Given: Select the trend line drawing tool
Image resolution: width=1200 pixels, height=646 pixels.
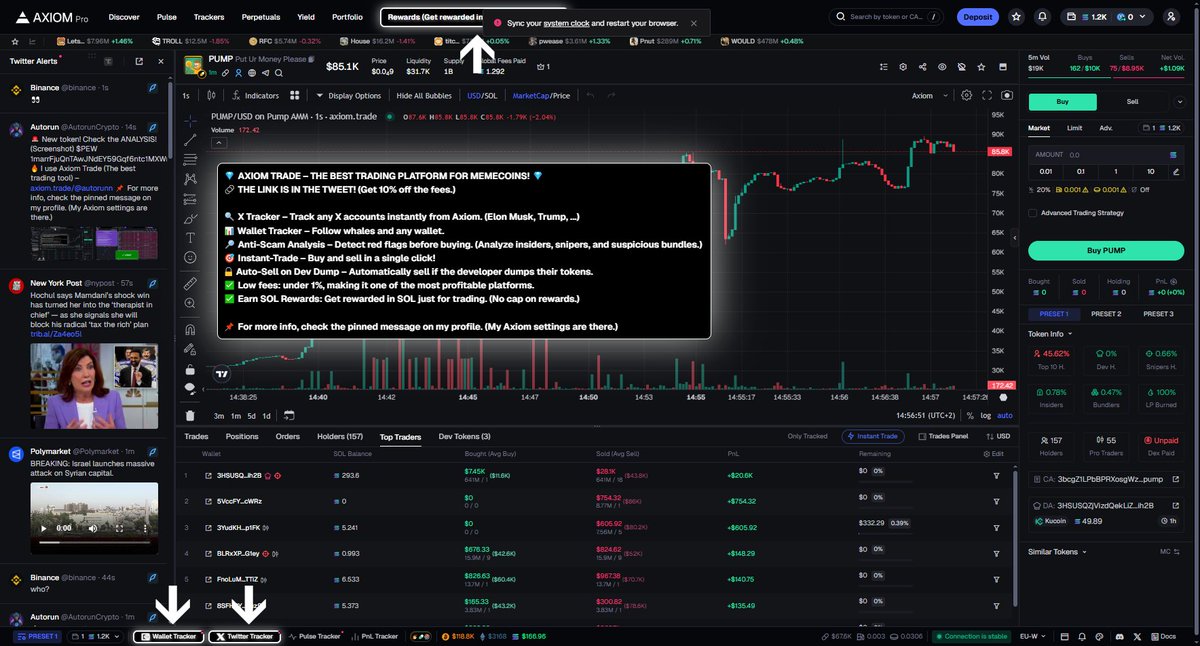Looking at the screenshot, I should pos(190,139).
